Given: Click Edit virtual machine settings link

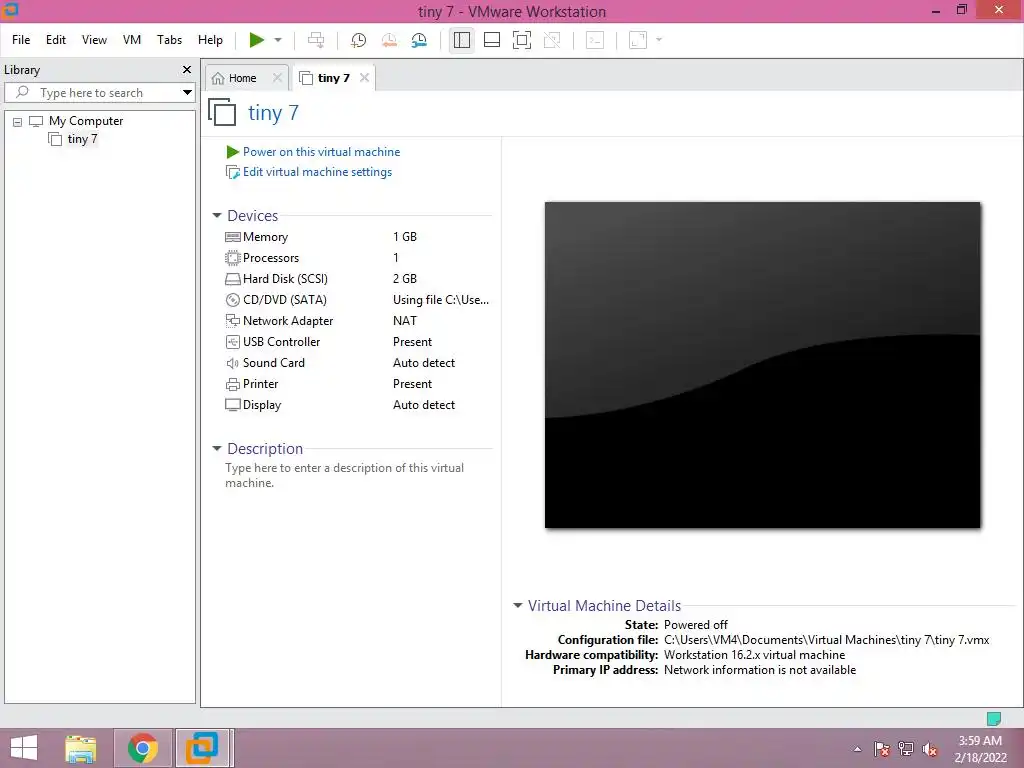Looking at the screenshot, I should pos(317,172).
